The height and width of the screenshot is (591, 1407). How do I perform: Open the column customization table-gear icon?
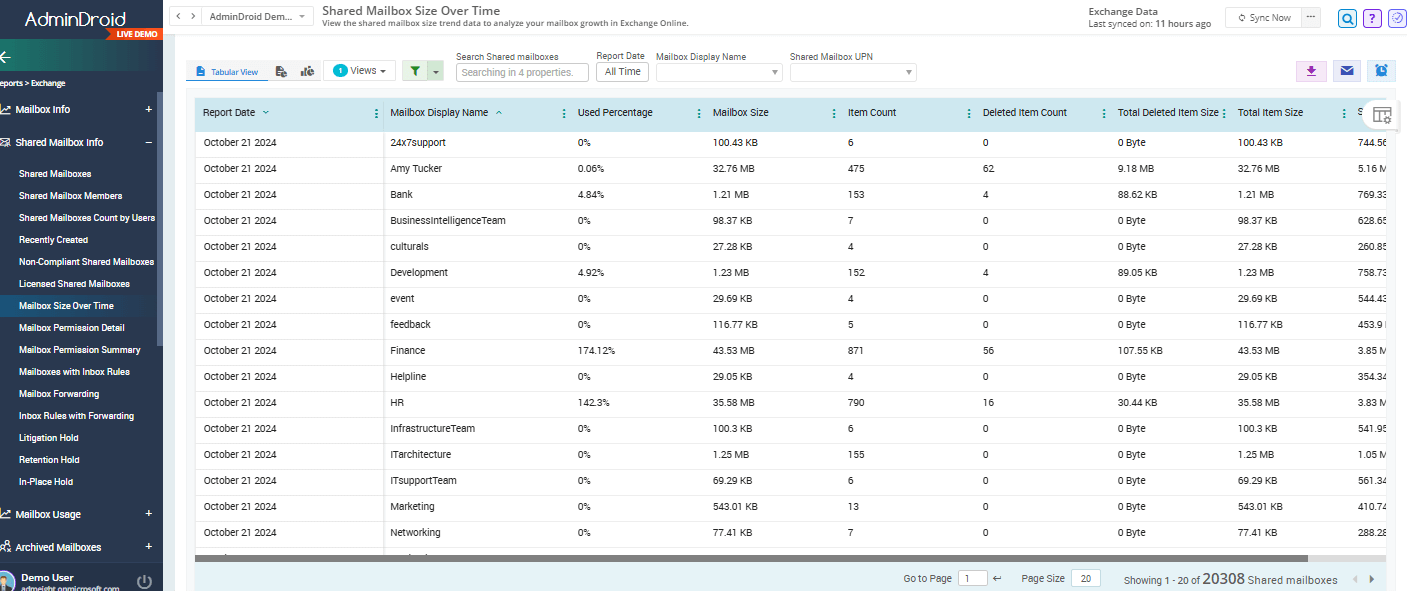1381,115
